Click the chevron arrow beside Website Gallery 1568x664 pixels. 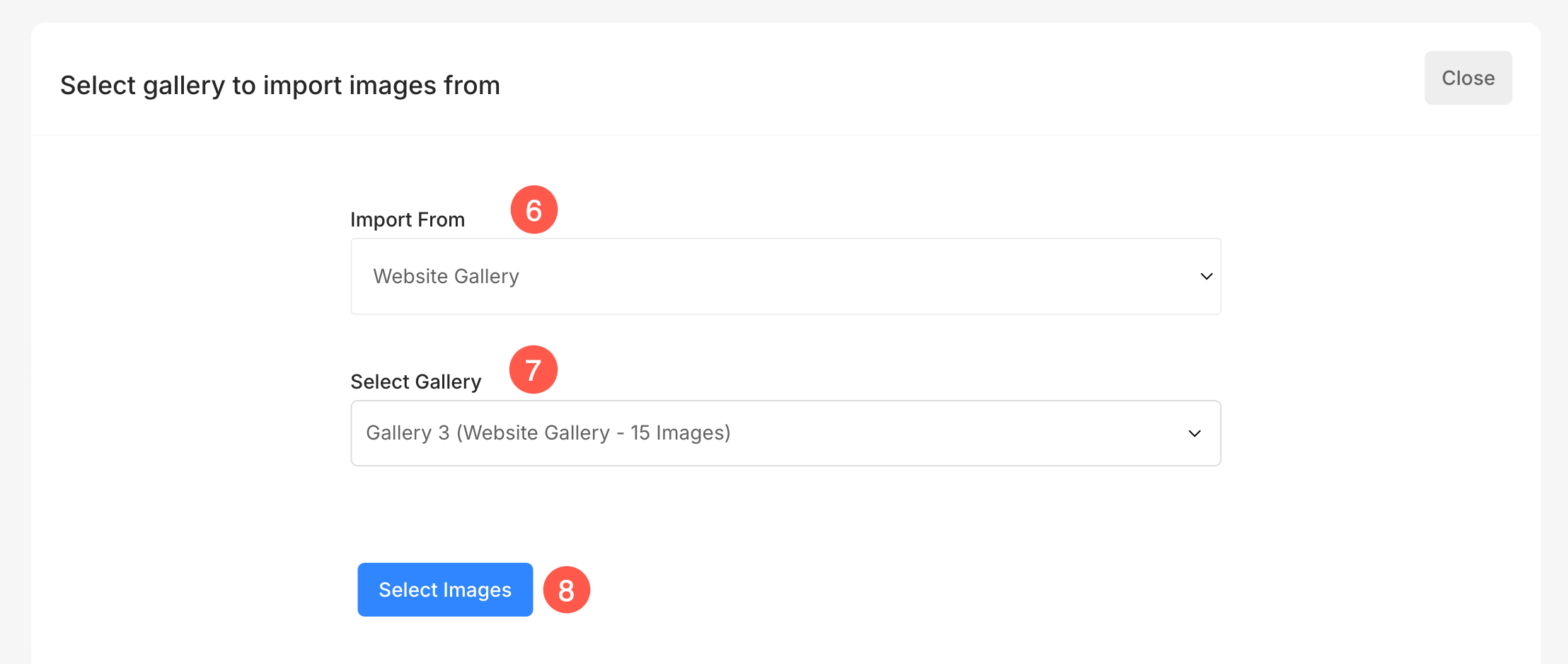[x=1206, y=276]
